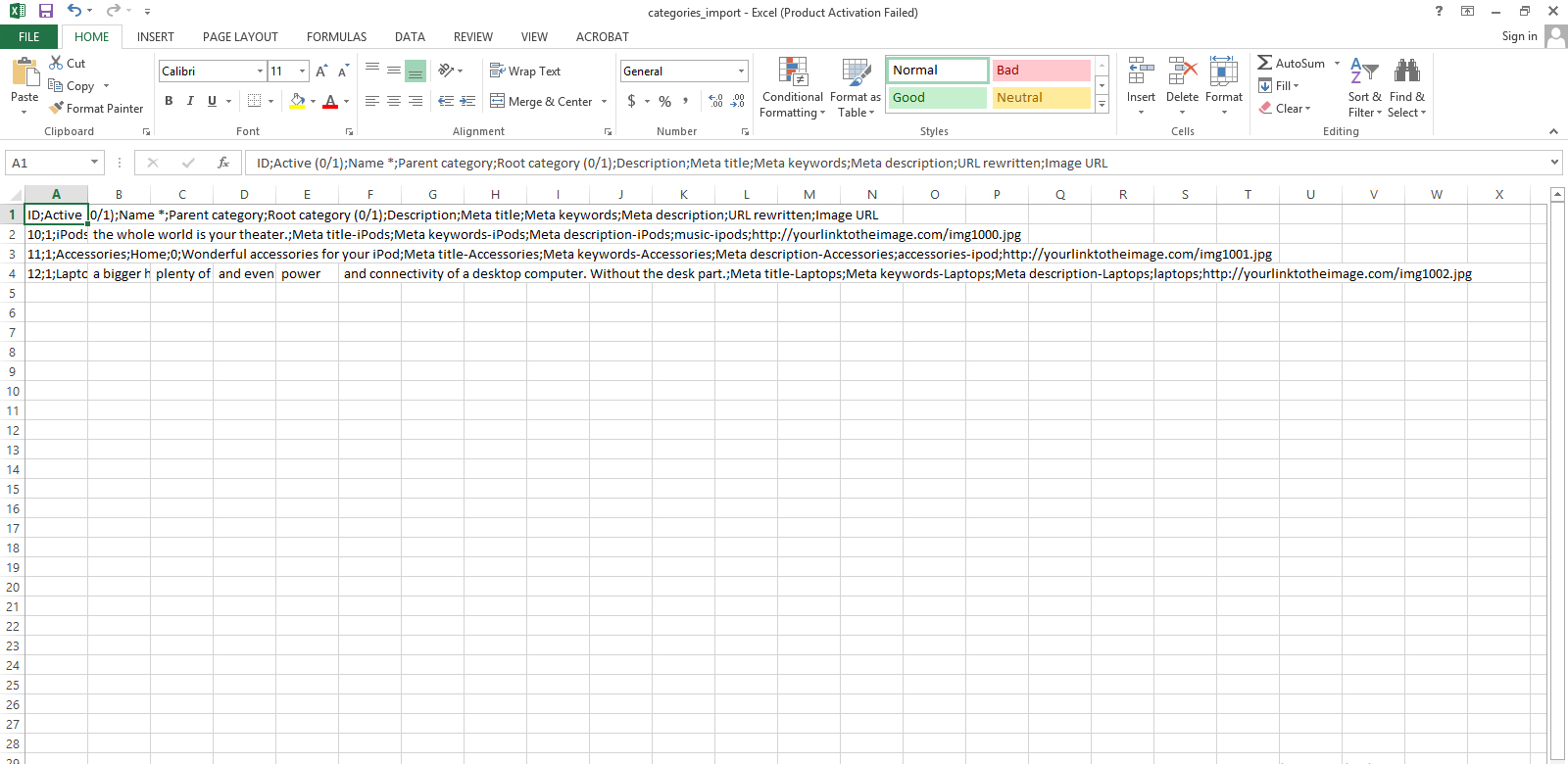The width and height of the screenshot is (1568, 764).
Task: Click Increase Decimal icon
Action: (x=716, y=101)
